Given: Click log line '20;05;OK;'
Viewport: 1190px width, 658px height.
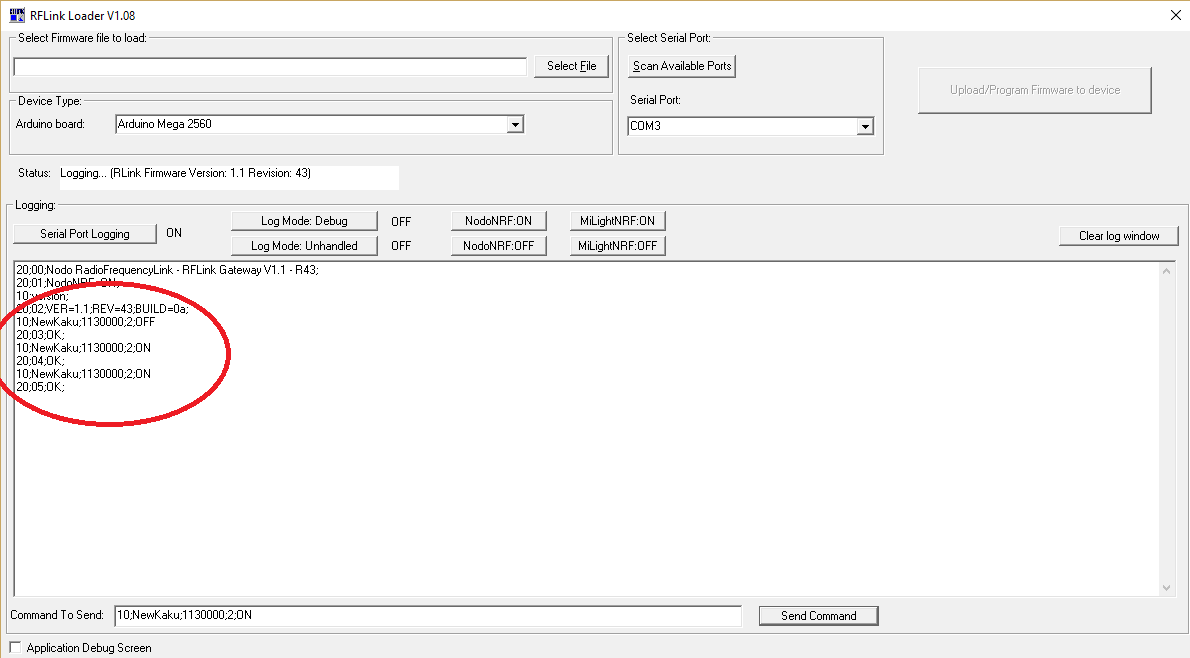Looking at the screenshot, I should (x=40, y=387).
